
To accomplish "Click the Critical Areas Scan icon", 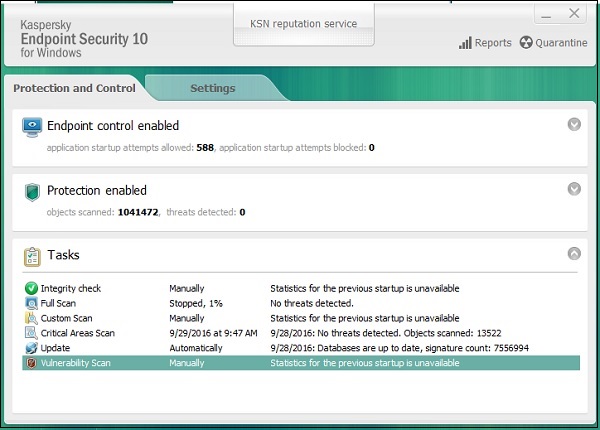I will point(31,333).
